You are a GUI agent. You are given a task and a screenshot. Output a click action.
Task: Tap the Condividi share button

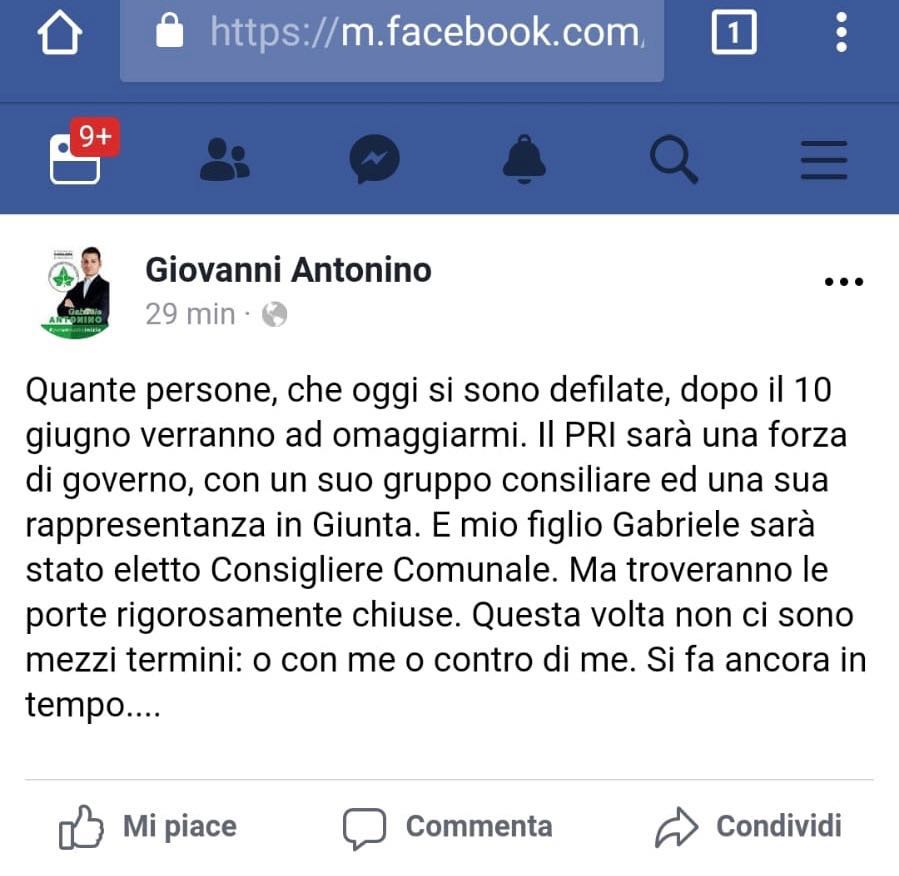point(748,827)
